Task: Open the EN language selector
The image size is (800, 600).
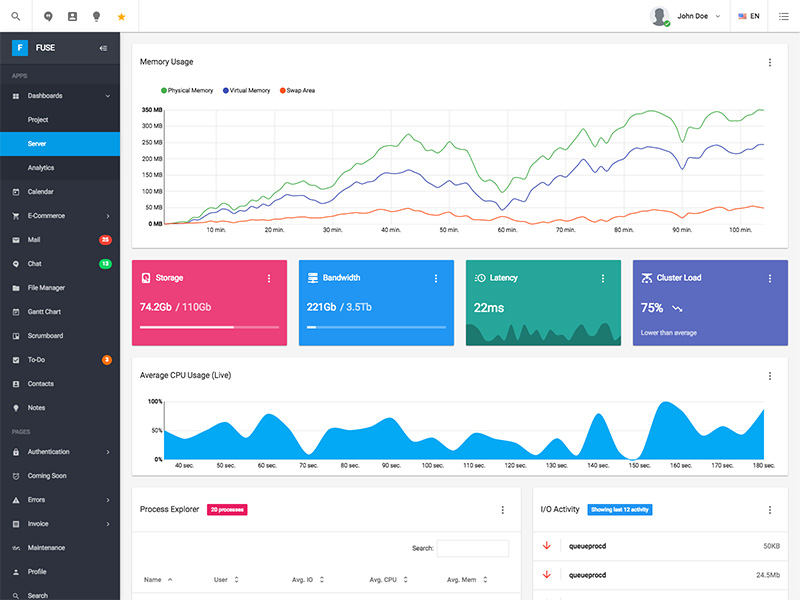Action: pos(748,16)
